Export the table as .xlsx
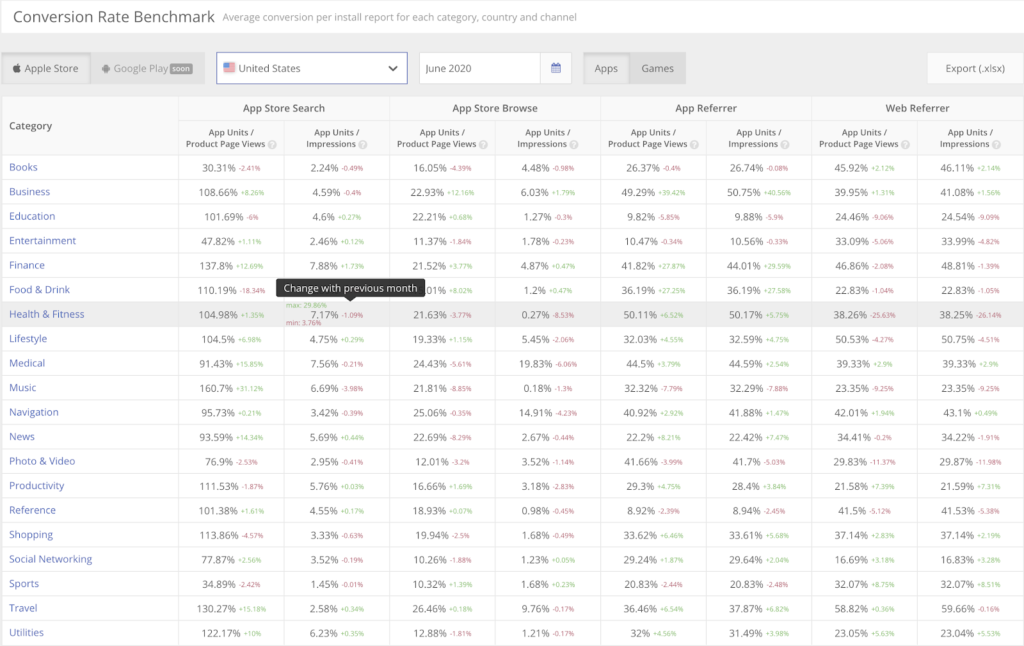The height and width of the screenshot is (646, 1024). pyautogui.click(x=975, y=68)
